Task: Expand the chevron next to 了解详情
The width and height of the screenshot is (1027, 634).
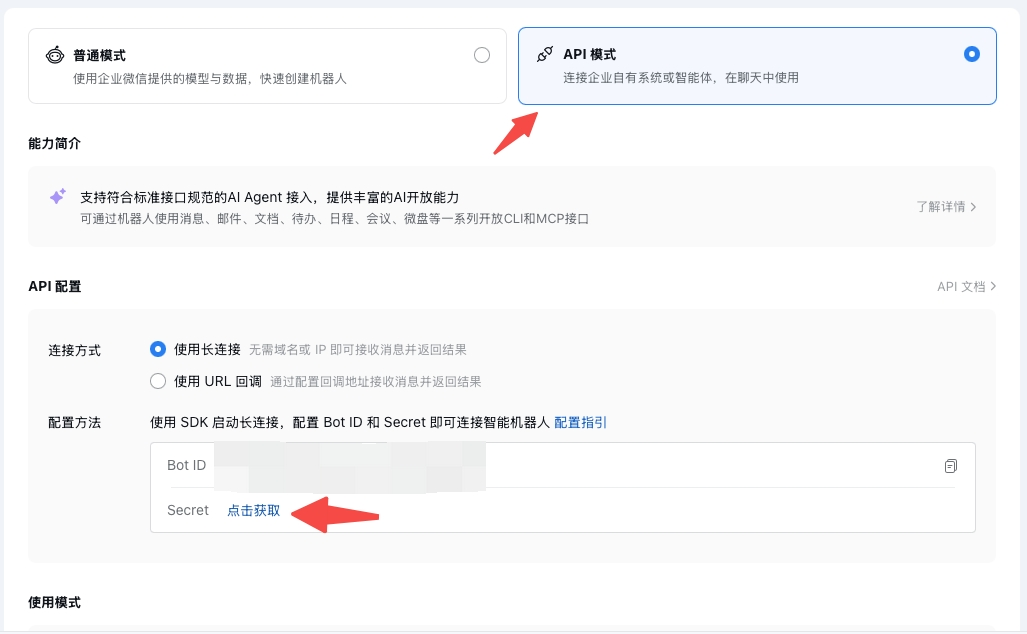Action: coord(973,207)
